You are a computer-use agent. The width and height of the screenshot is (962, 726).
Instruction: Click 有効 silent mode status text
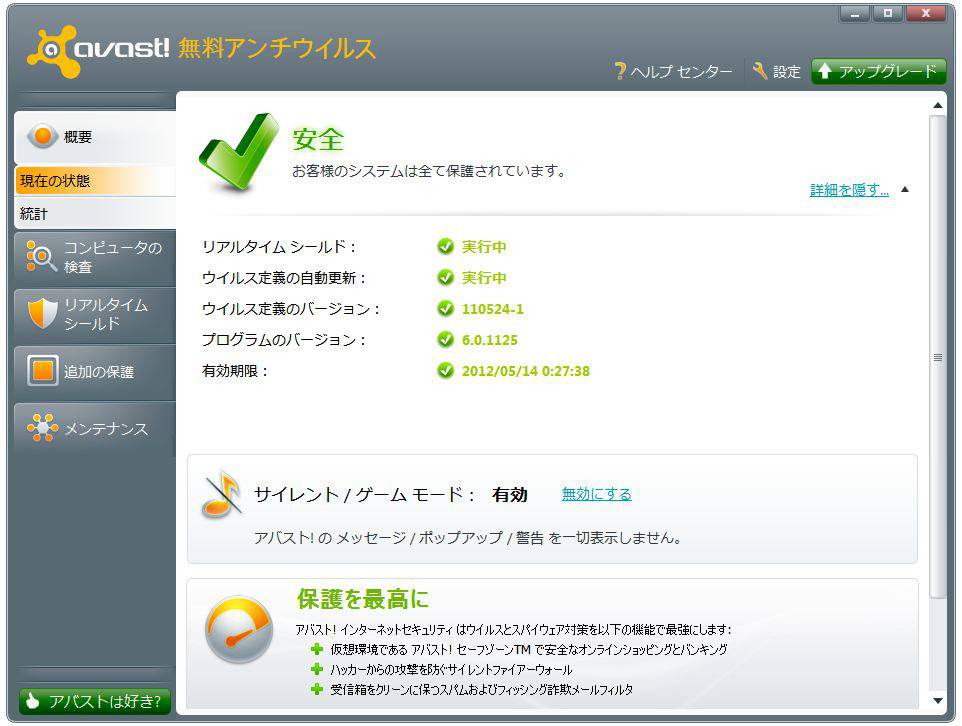coord(509,495)
